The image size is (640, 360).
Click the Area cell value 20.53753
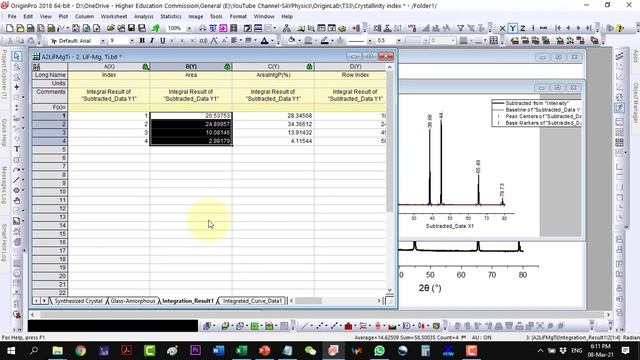click(191, 116)
